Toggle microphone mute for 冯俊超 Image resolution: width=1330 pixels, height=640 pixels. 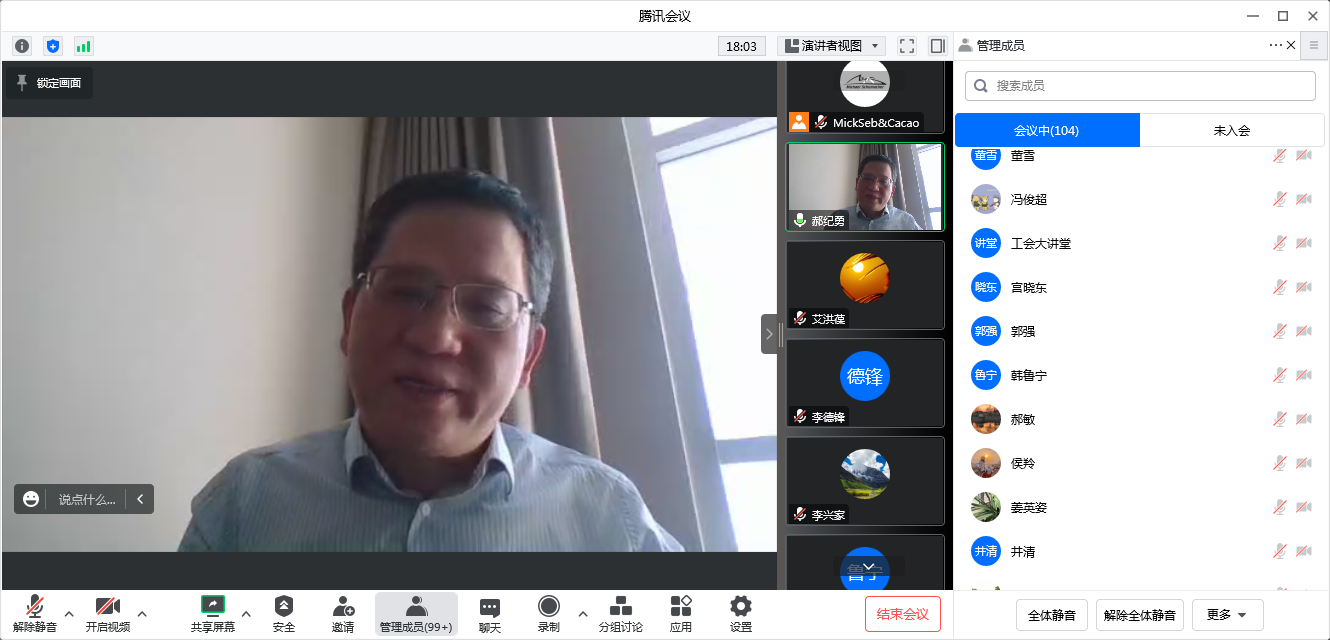[1279, 199]
